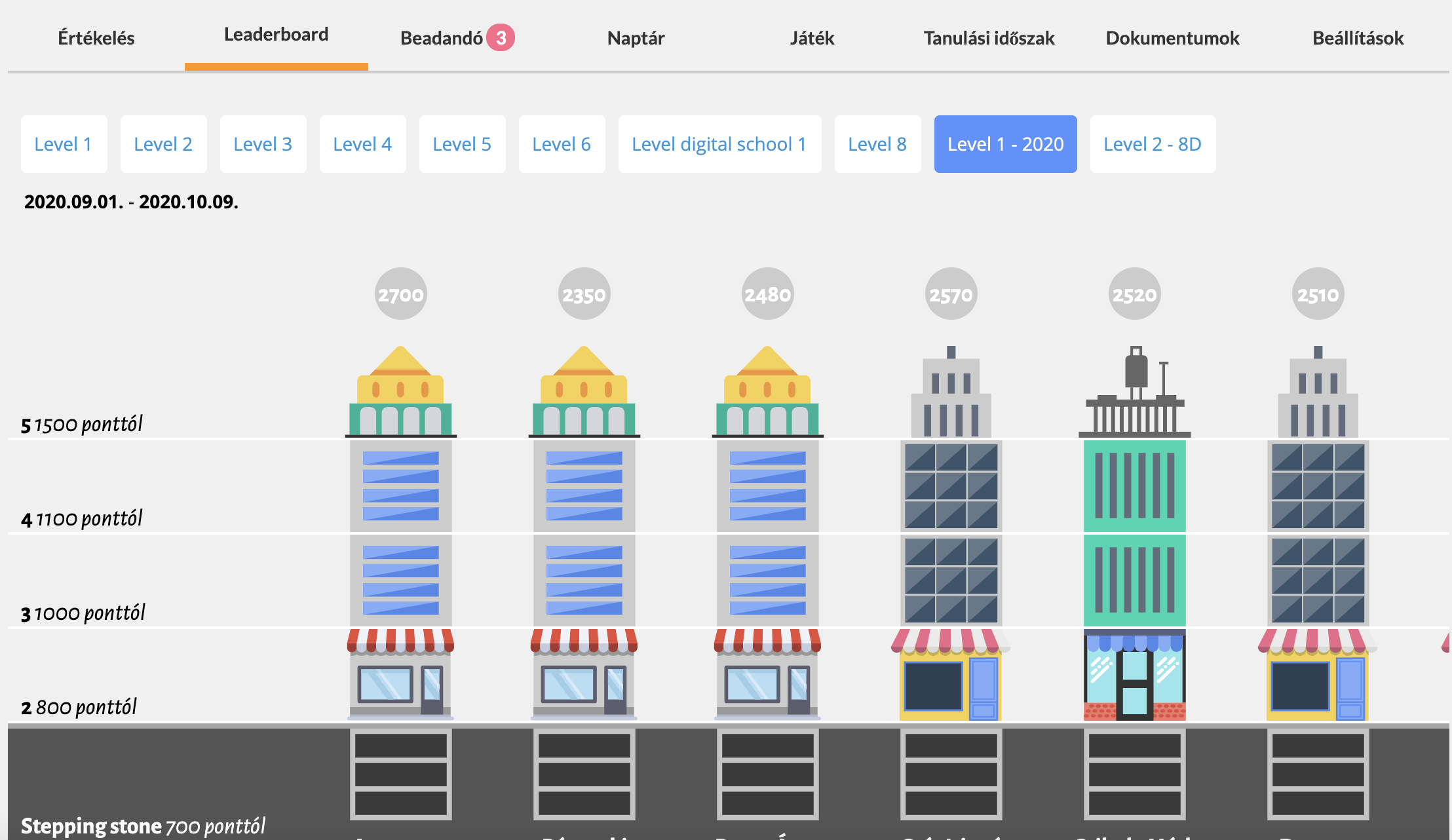Click the 2700 score badge
This screenshot has width=1452, height=840.
(x=400, y=294)
